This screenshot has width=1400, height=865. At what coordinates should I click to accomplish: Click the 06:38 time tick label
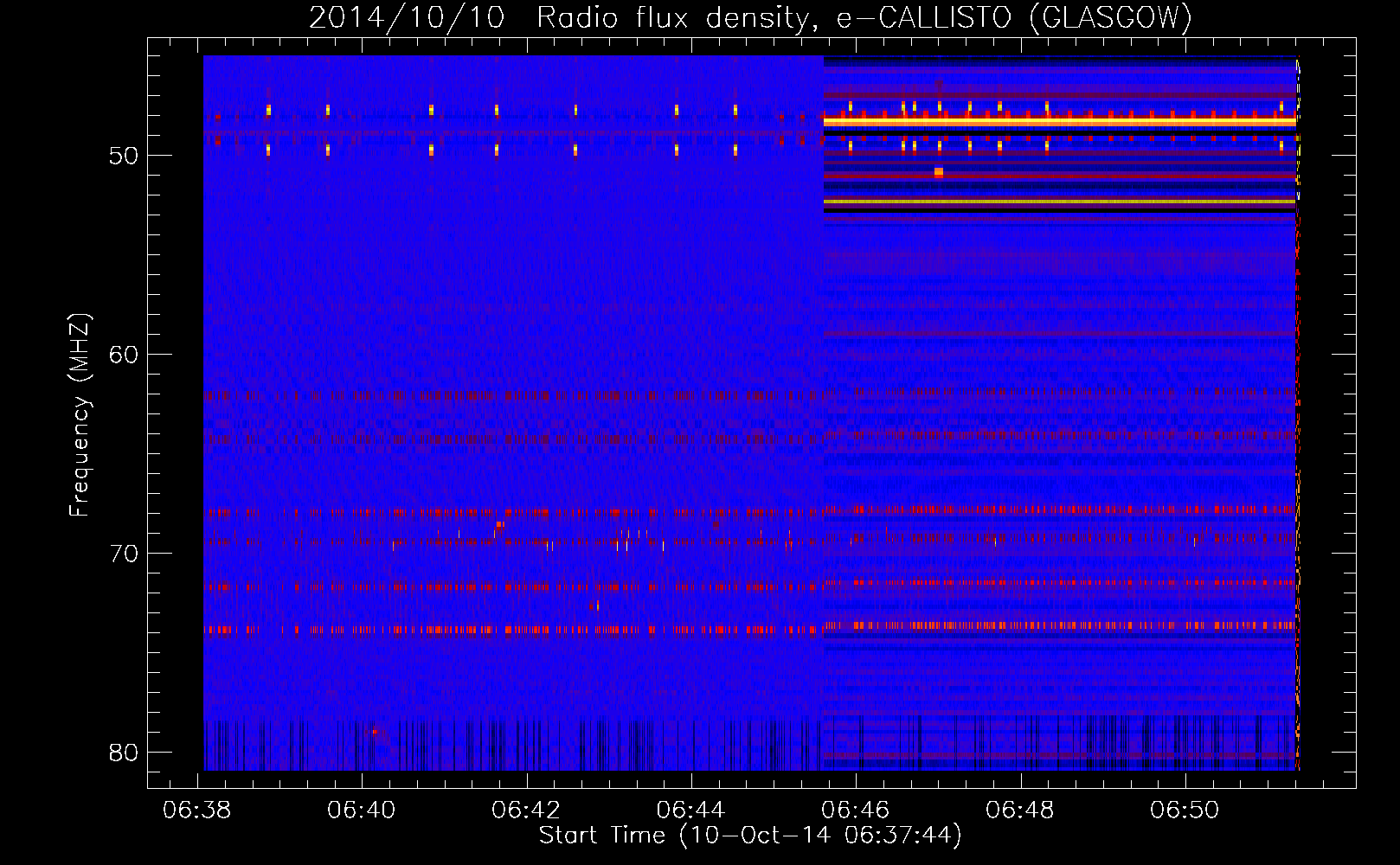197,810
